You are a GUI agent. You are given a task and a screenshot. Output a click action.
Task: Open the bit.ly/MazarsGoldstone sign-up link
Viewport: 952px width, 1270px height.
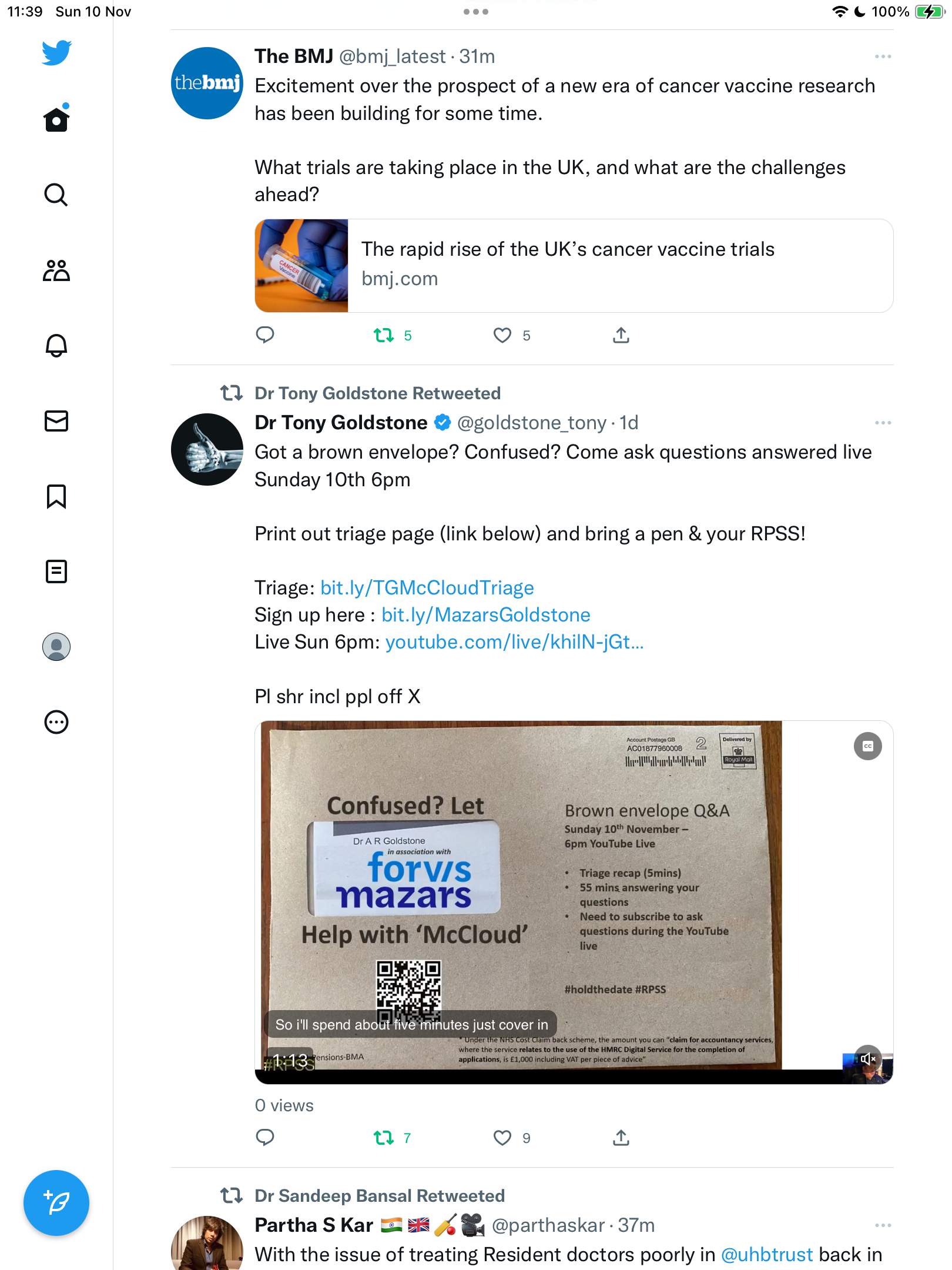486,615
